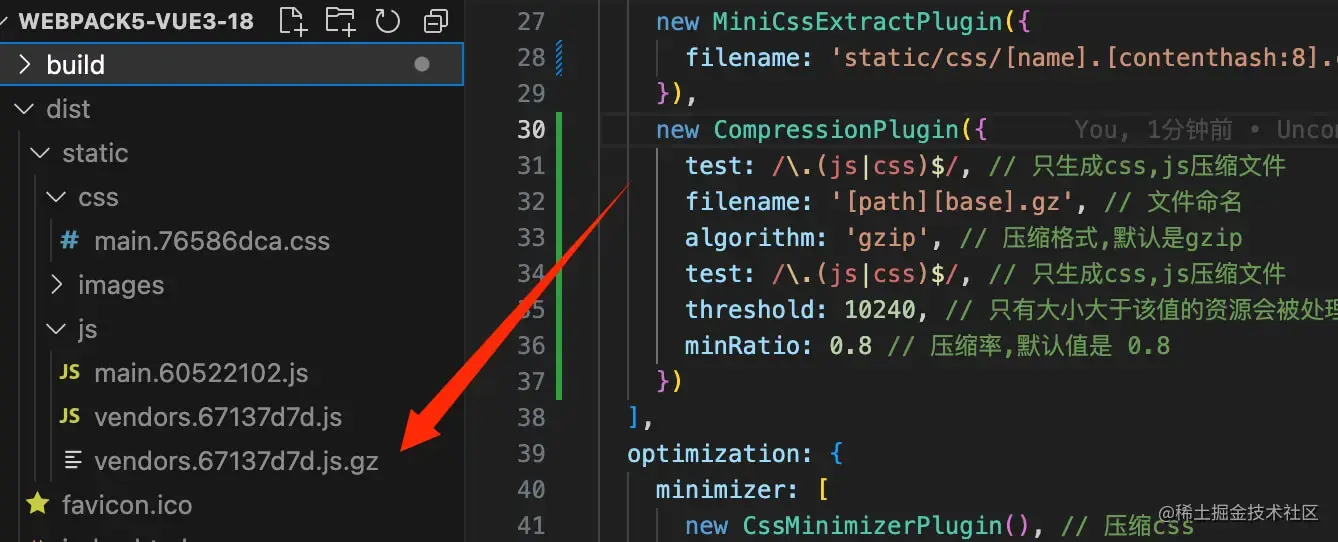This screenshot has width=1338, height=542.
Task: Click 'CompressionPlugin' on line 30
Action: pos(835,129)
